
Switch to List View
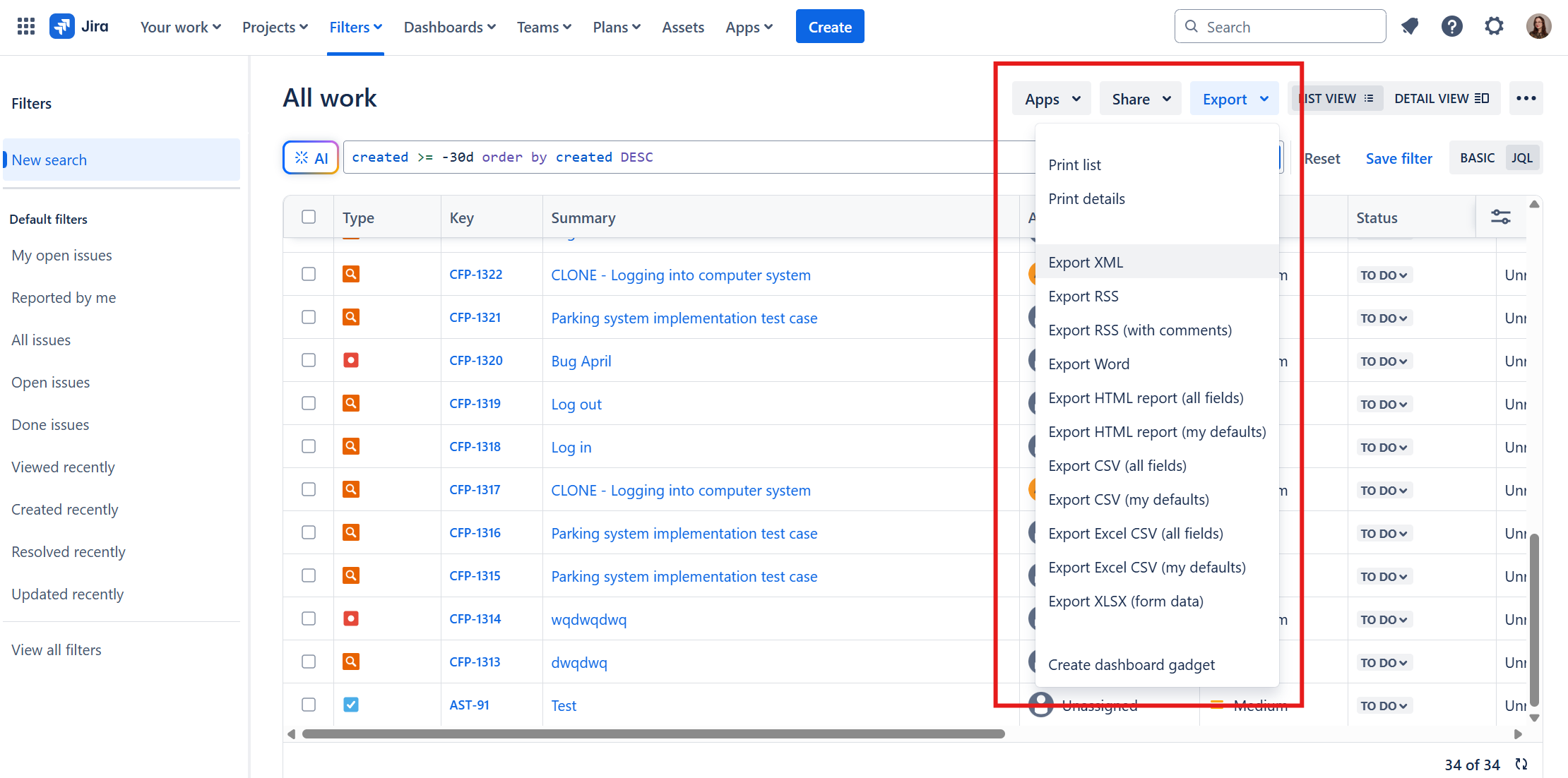(x=1338, y=98)
